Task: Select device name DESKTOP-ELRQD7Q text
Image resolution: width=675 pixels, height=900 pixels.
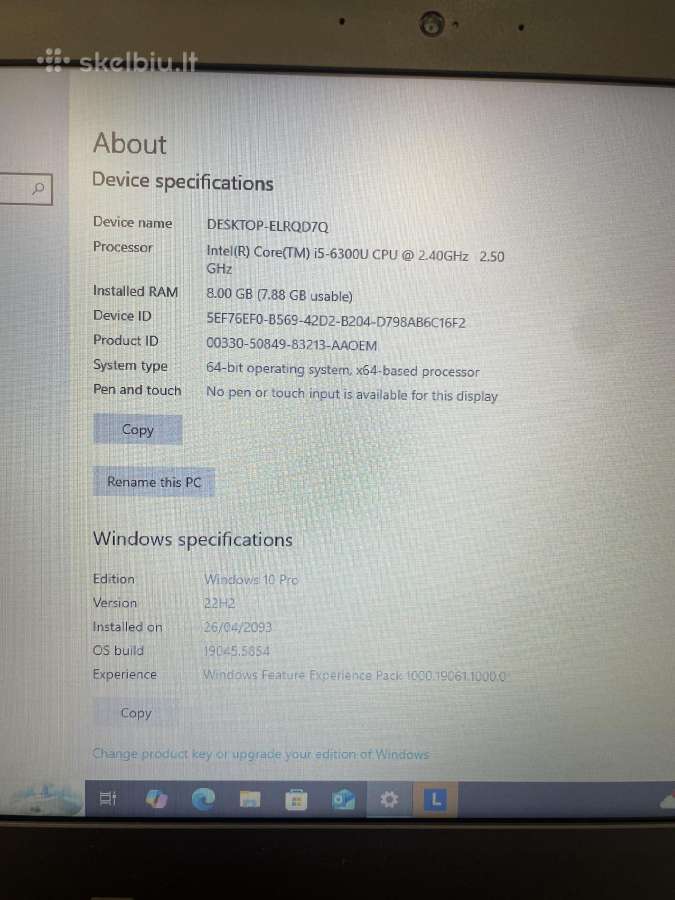Action: [267, 226]
